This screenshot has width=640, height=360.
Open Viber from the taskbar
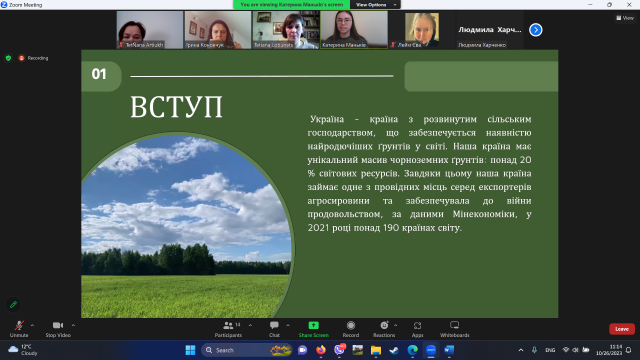[x=339, y=350]
